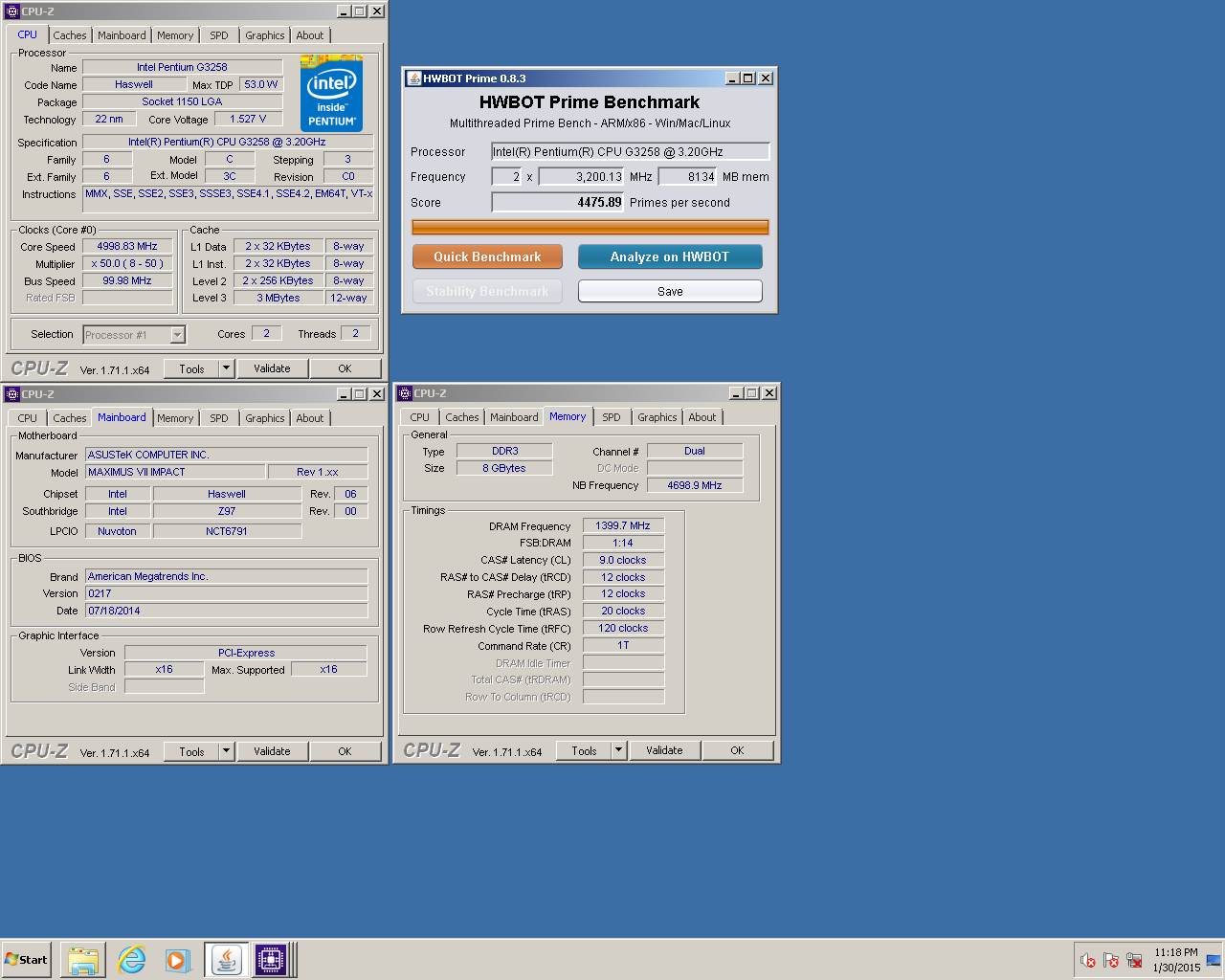This screenshot has width=1225, height=980.
Task: Select the LPCIO model NCT6791
Action: tap(227, 531)
